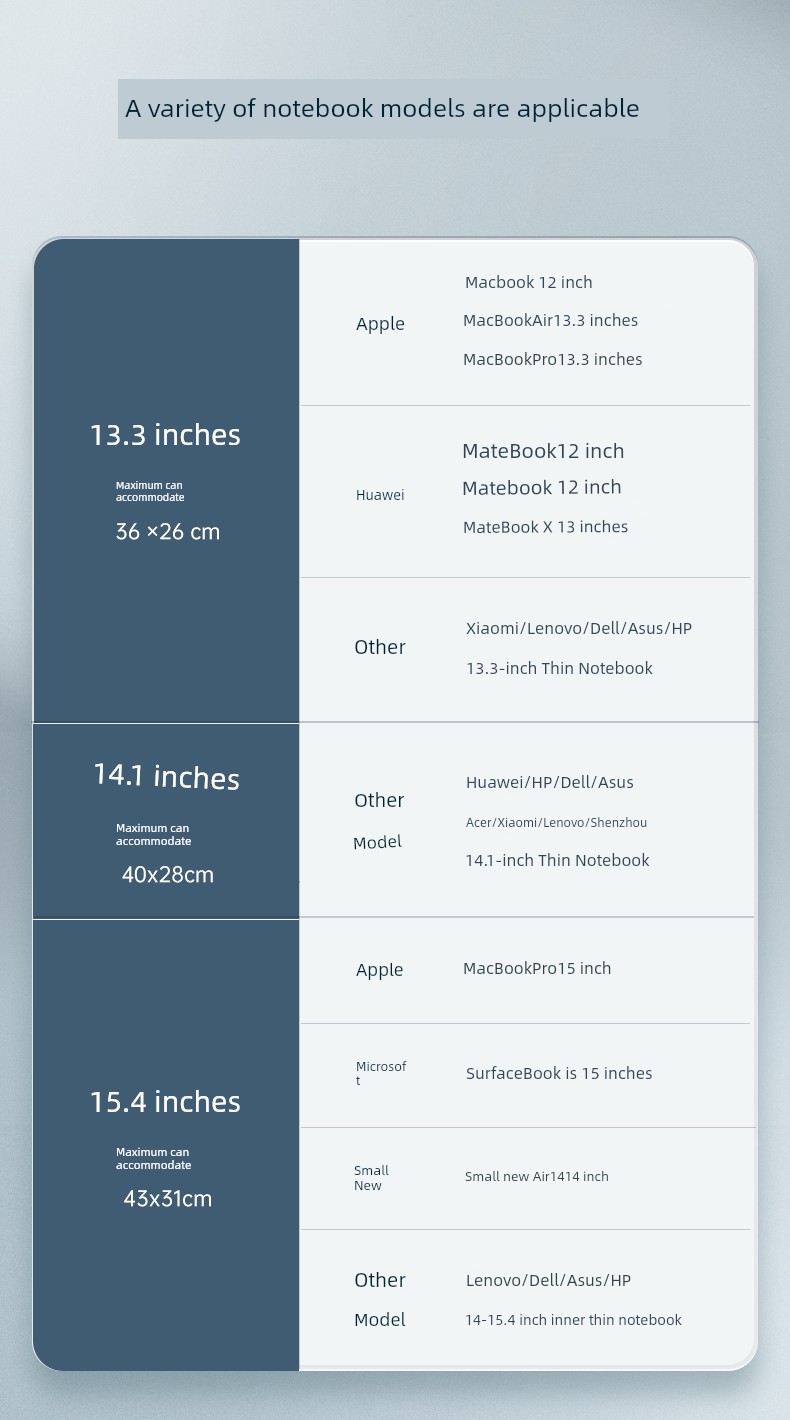Select the 13.3 inches size label
Screen dimensions: 790x1420
[165, 435]
